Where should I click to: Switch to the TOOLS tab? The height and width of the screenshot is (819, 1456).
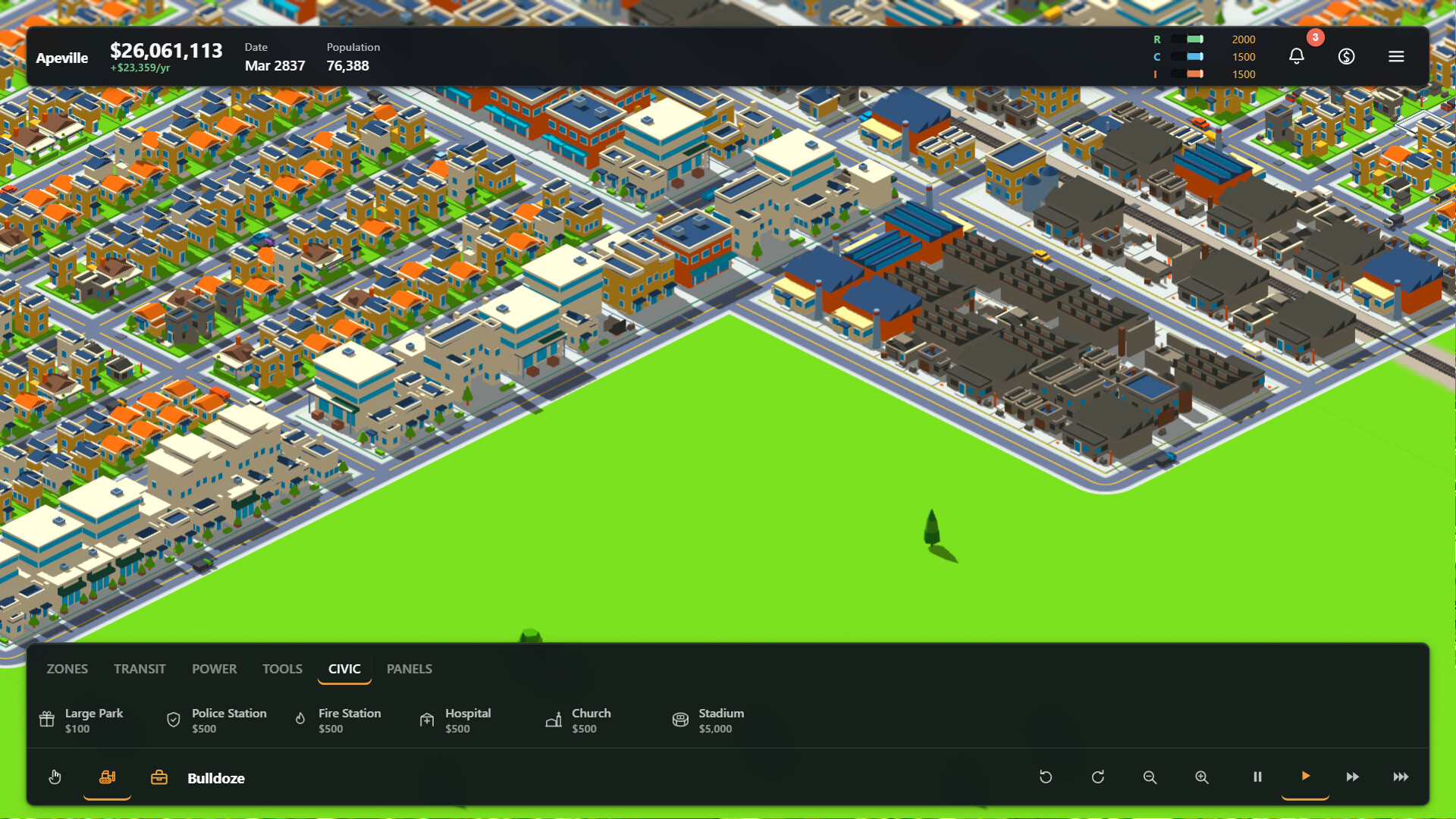click(282, 669)
